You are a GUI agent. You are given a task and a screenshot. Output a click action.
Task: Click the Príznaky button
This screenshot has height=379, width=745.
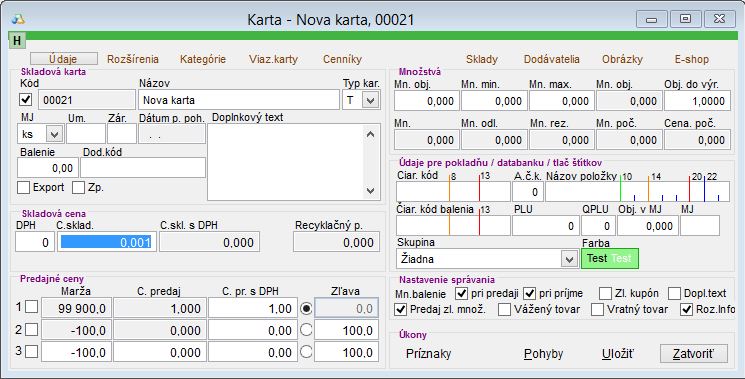429,354
